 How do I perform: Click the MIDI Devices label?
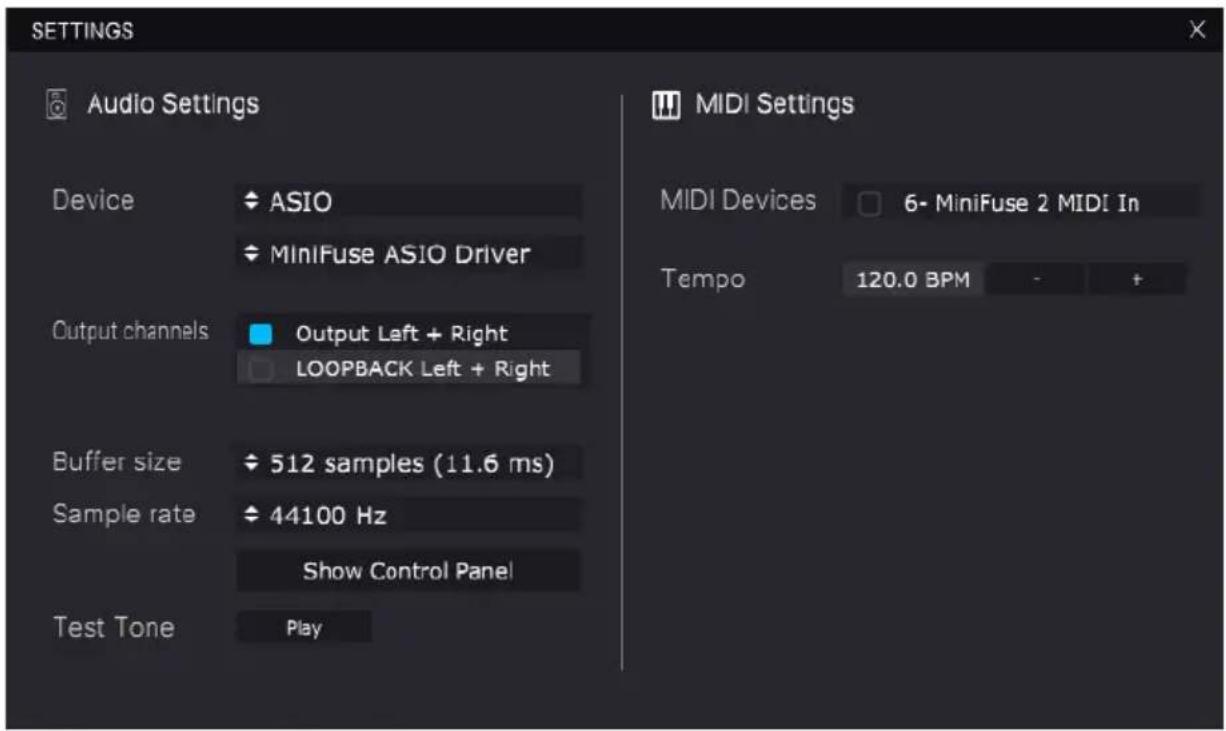tap(738, 200)
